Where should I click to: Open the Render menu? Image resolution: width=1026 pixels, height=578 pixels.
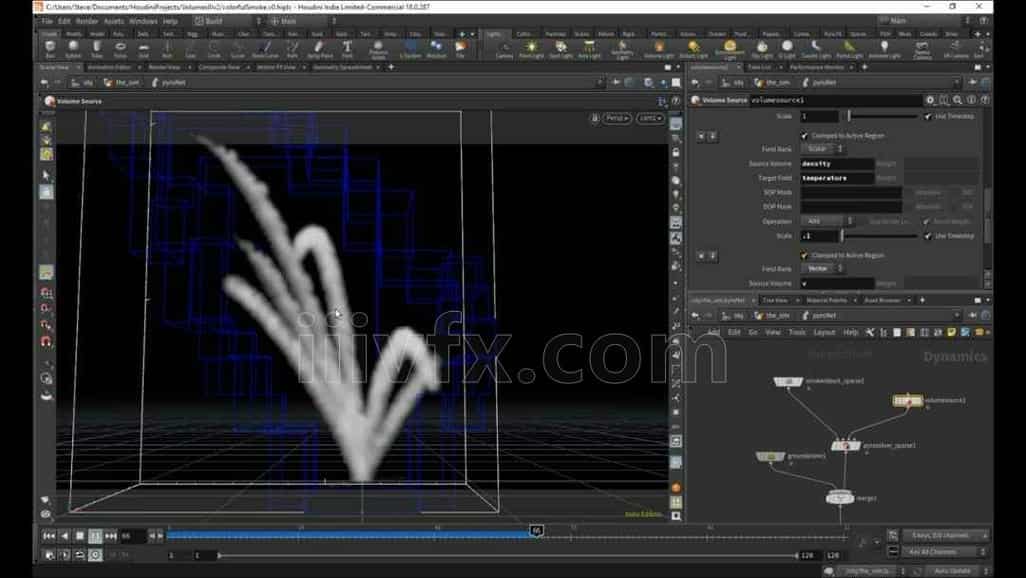pyautogui.click(x=86, y=22)
